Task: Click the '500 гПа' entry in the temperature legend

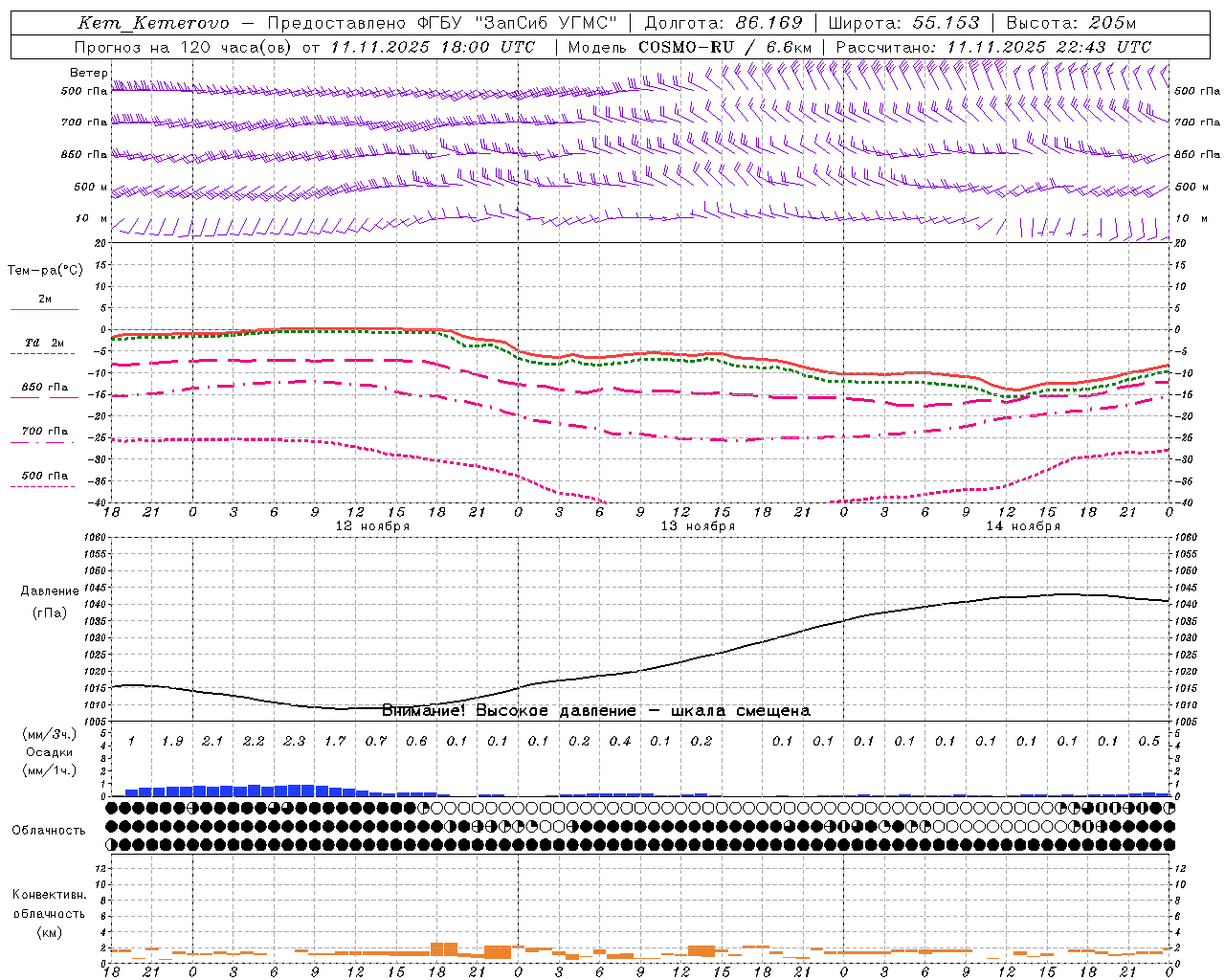Action: coord(44,476)
